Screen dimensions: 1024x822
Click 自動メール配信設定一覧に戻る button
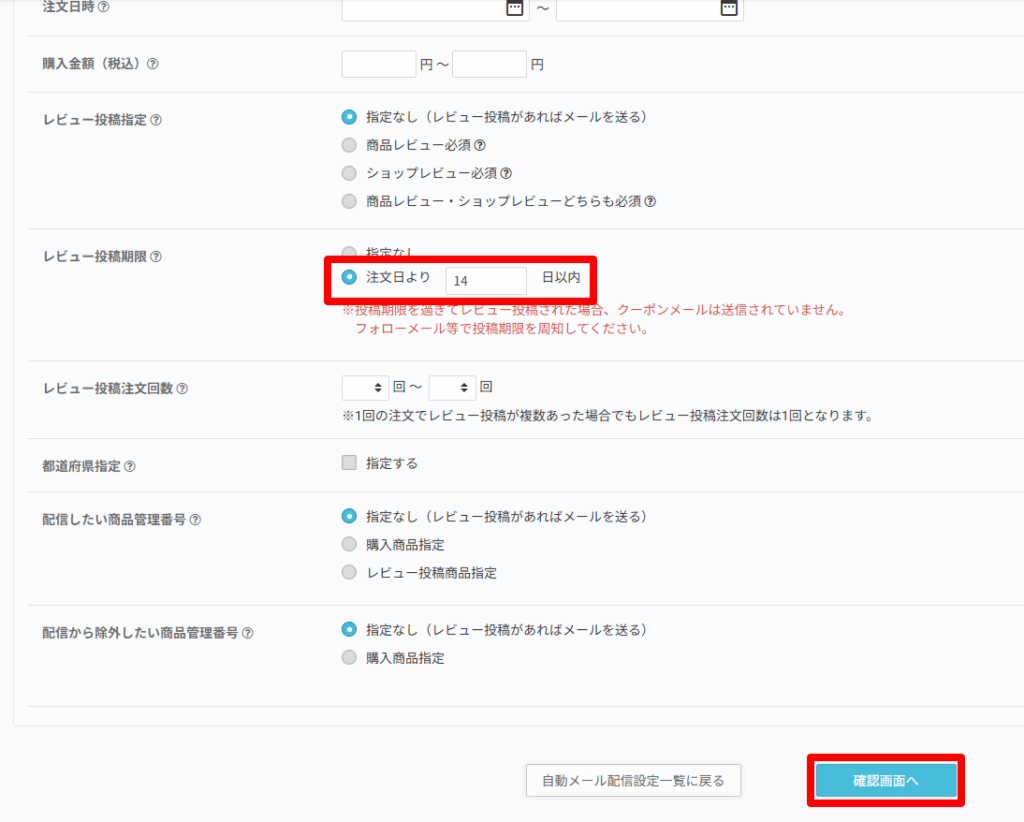click(633, 781)
